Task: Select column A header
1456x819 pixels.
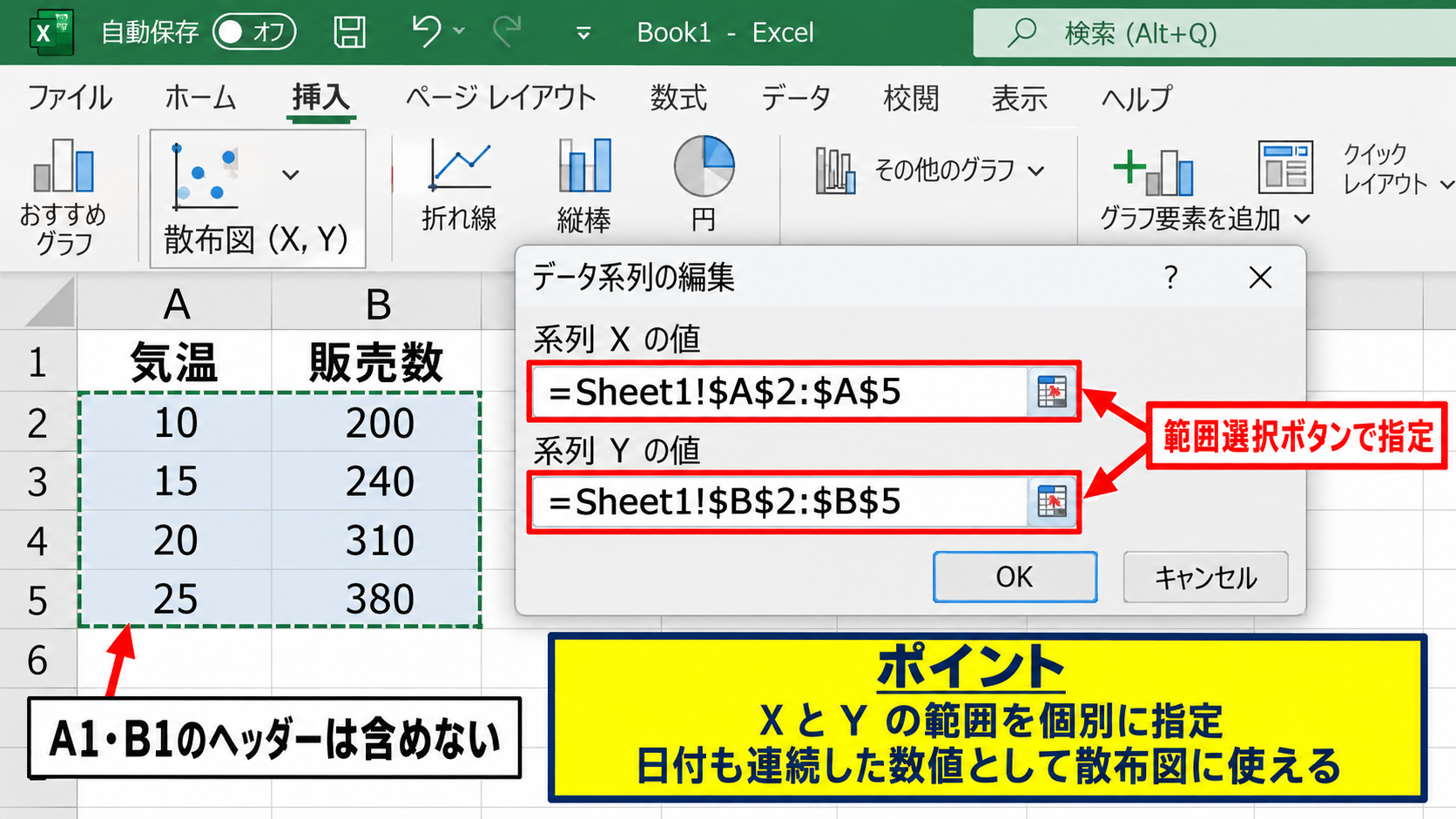Action: pos(175,303)
